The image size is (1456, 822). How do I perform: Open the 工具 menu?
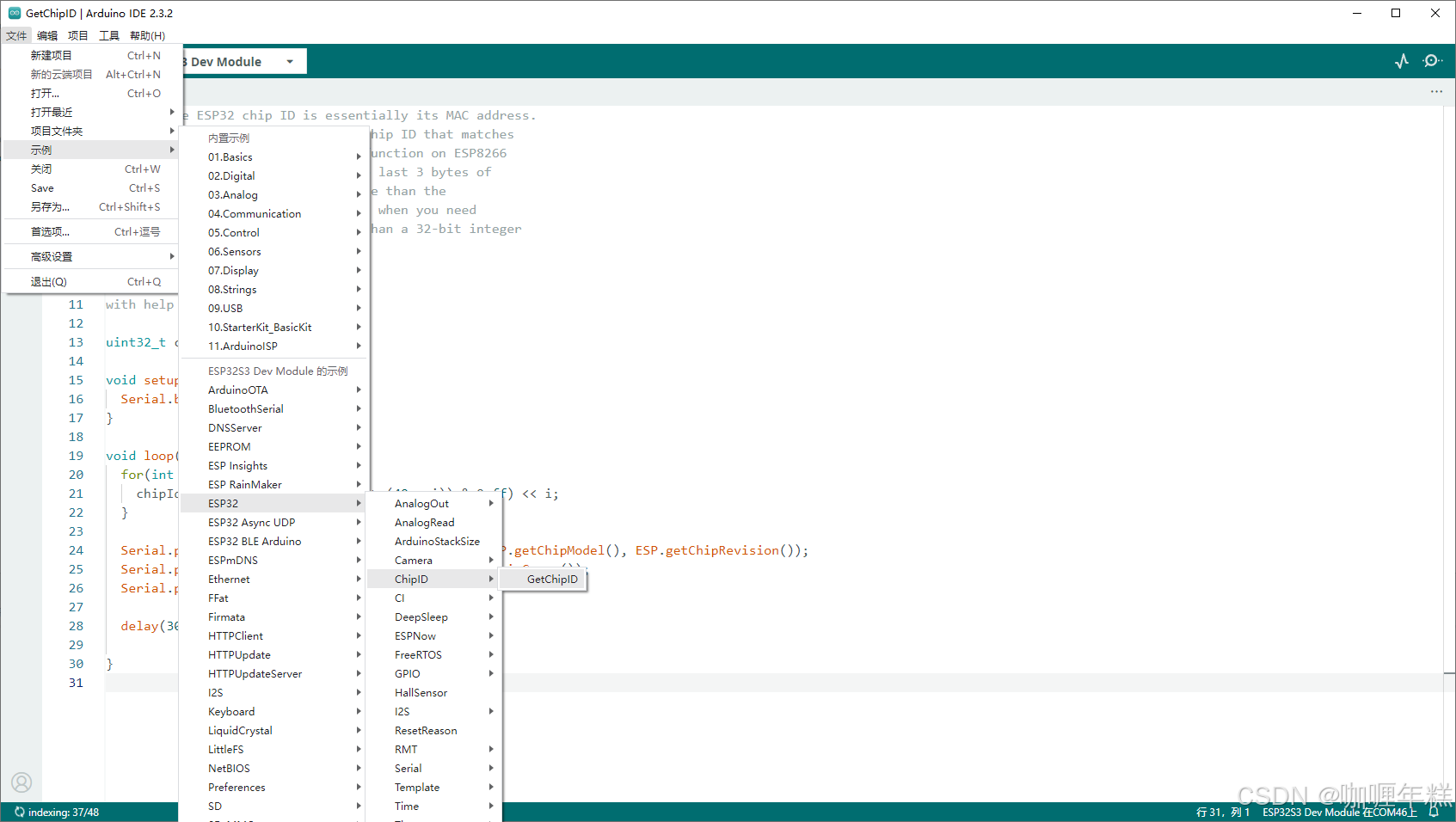pyautogui.click(x=109, y=35)
